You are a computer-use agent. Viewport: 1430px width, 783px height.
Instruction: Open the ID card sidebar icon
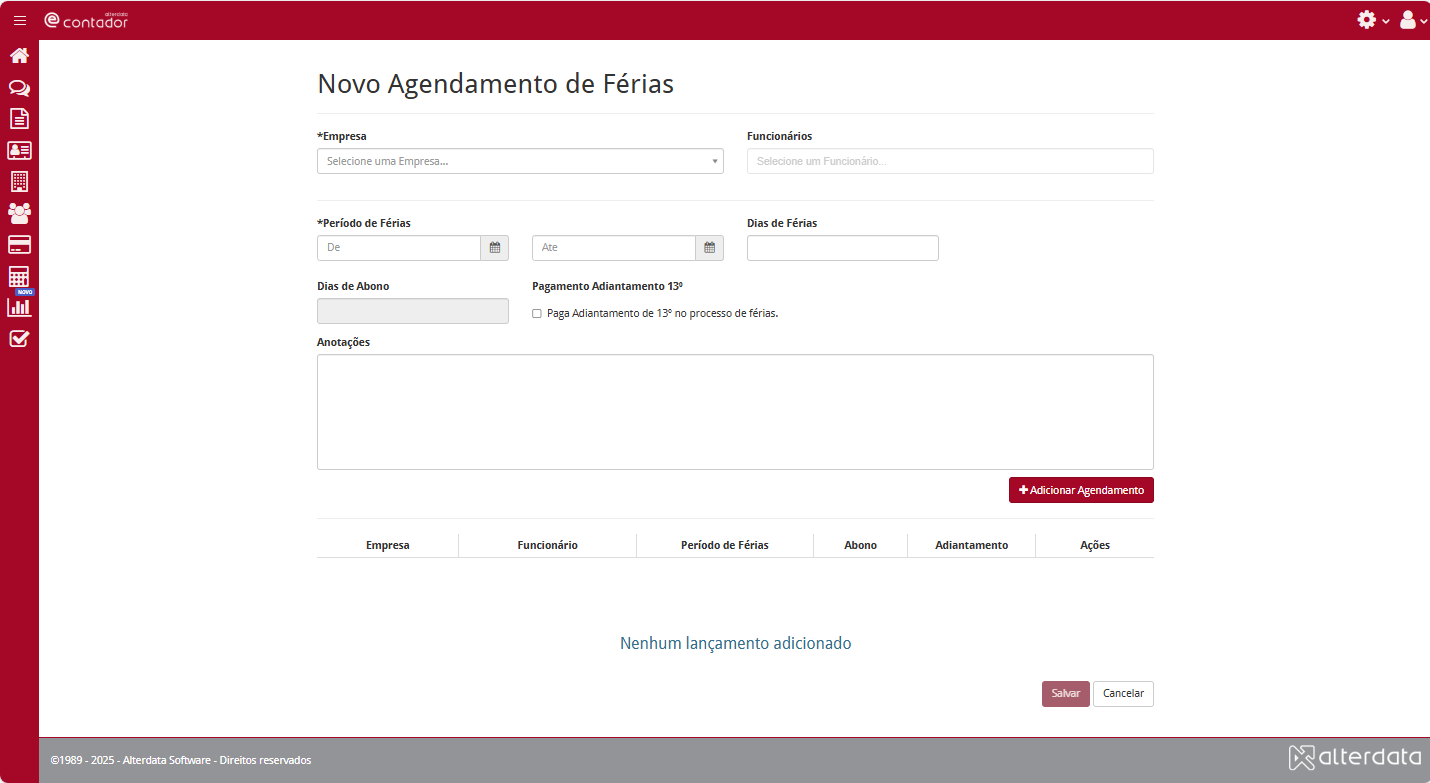pos(19,150)
